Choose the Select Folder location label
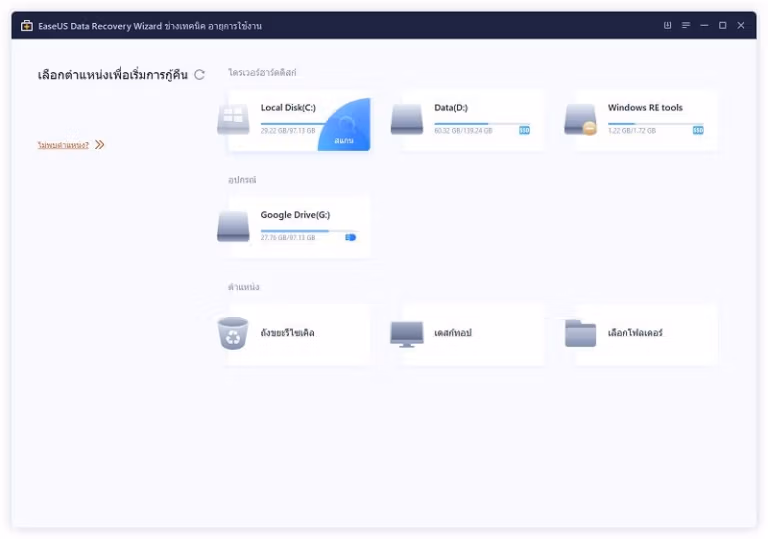 pyautogui.click(x=635, y=333)
